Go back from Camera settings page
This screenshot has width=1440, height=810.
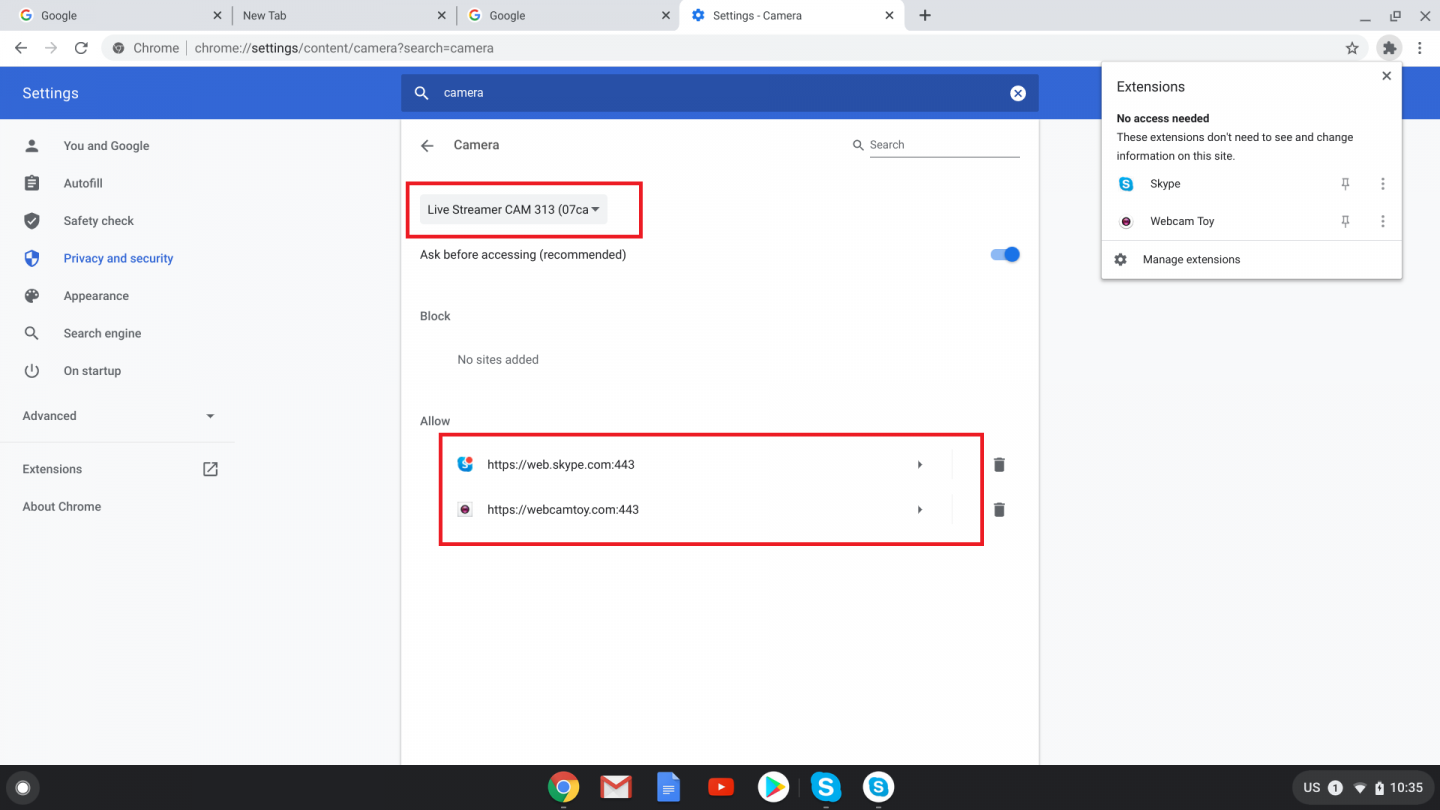427,146
